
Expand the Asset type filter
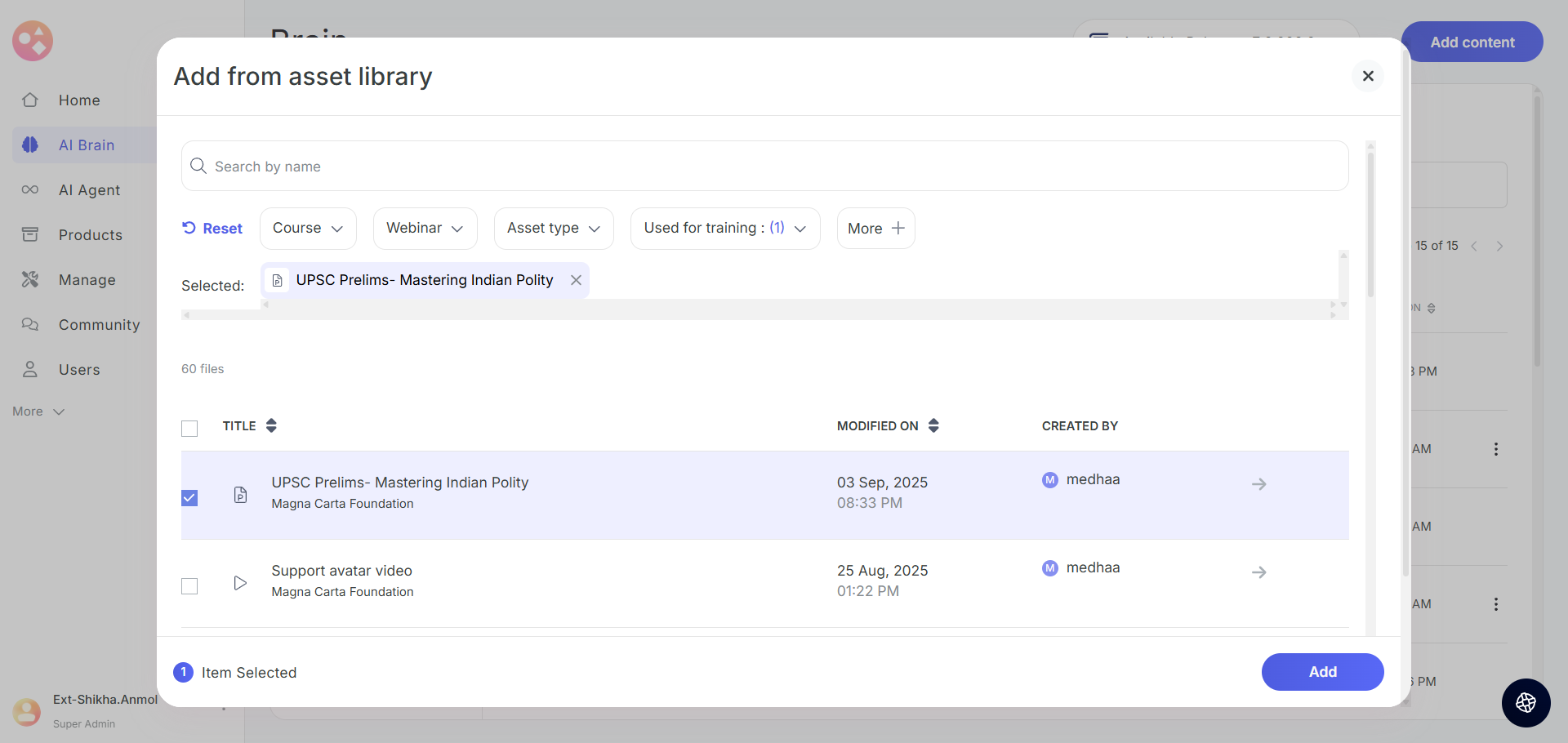pyautogui.click(x=554, y=229)
